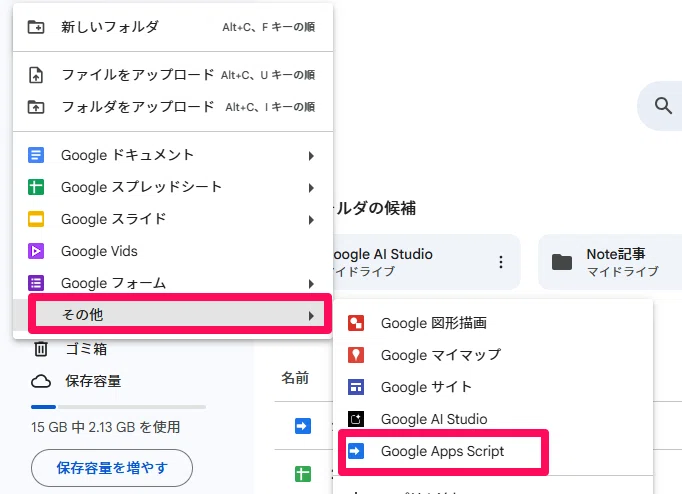Select Google サイト in submenu

493,387
